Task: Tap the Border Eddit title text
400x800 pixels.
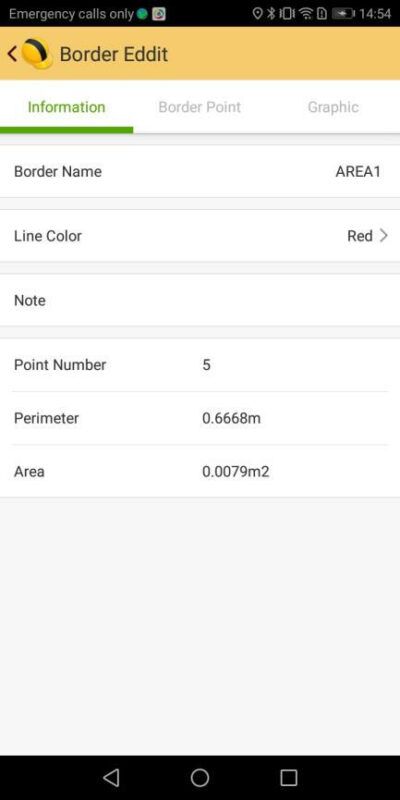Action: [114, 54]
